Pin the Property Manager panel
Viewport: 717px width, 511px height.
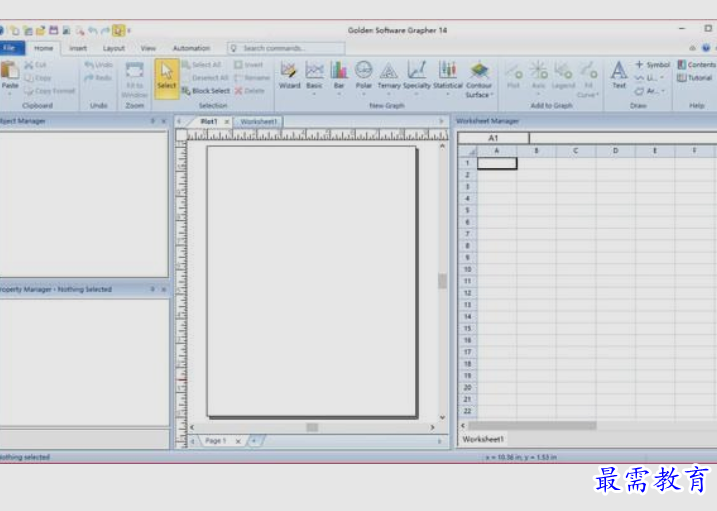153,289
